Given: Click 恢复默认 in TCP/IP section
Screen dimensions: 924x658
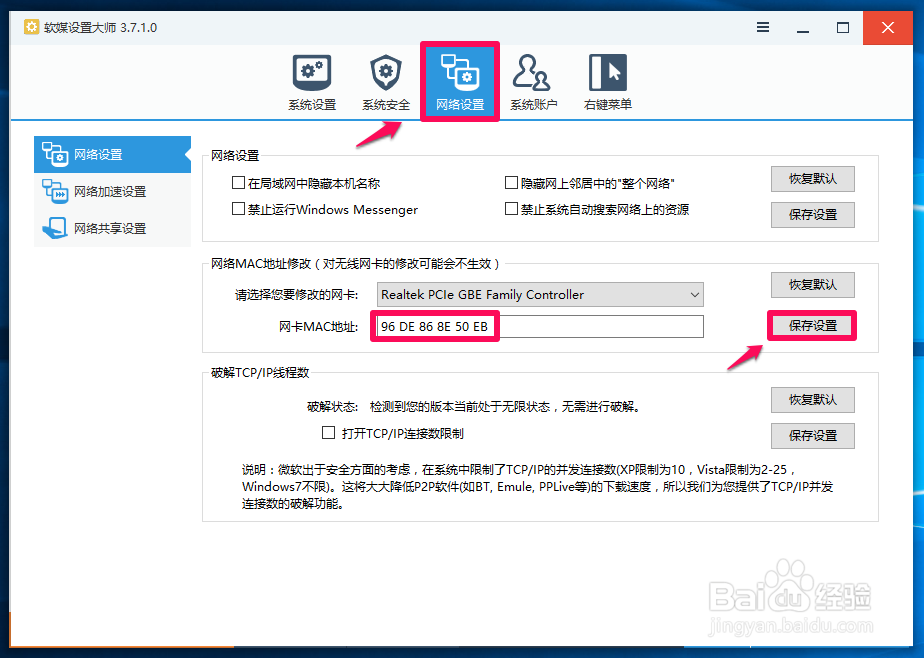Looking at the screenshot, I should pyautogui.click(x=812, y=400).
